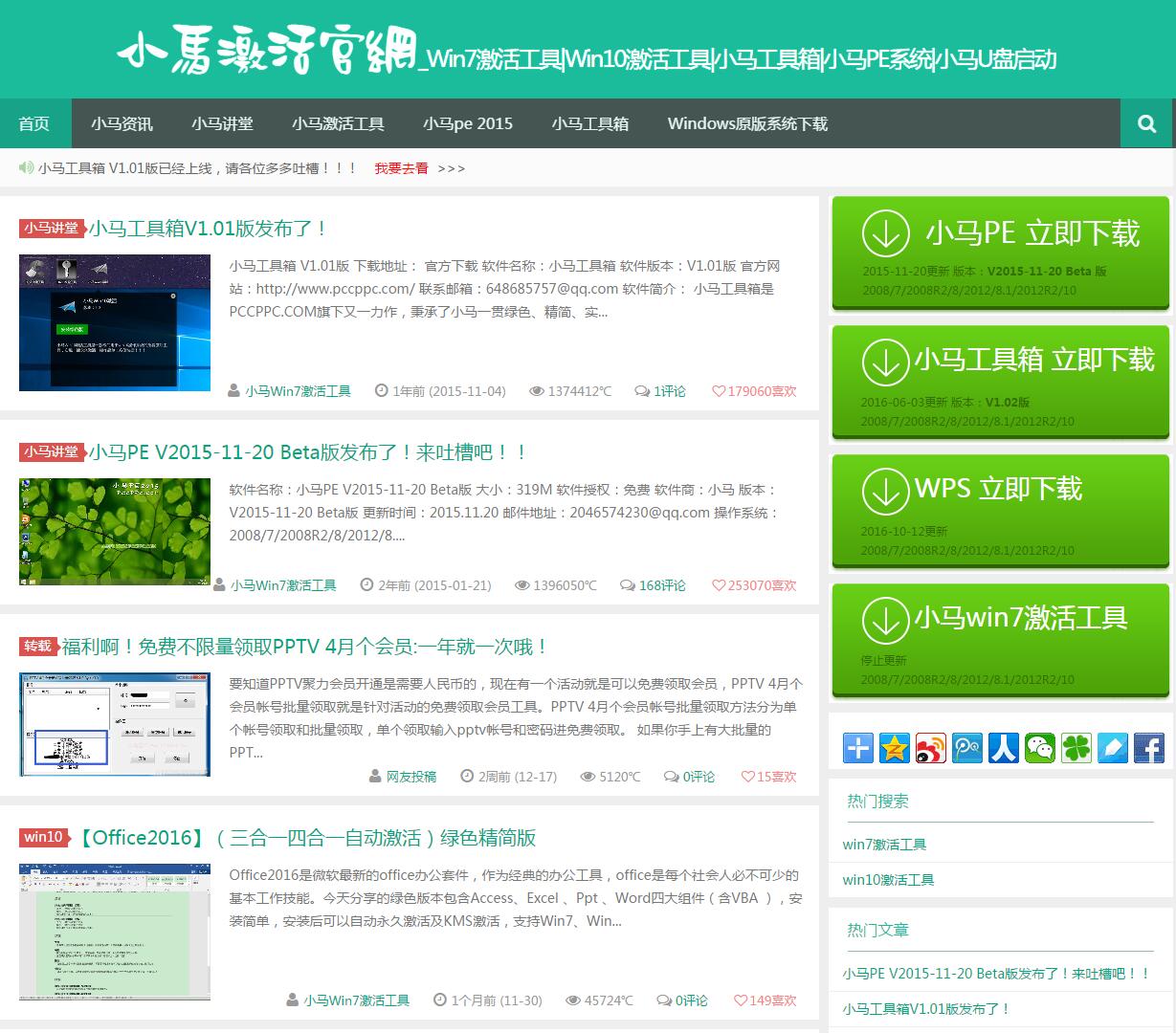Viewport: 1176px width, 1033px height.
Task: Like the 小马PE Beta post (253070喜欢)
Action: point(754,585)
